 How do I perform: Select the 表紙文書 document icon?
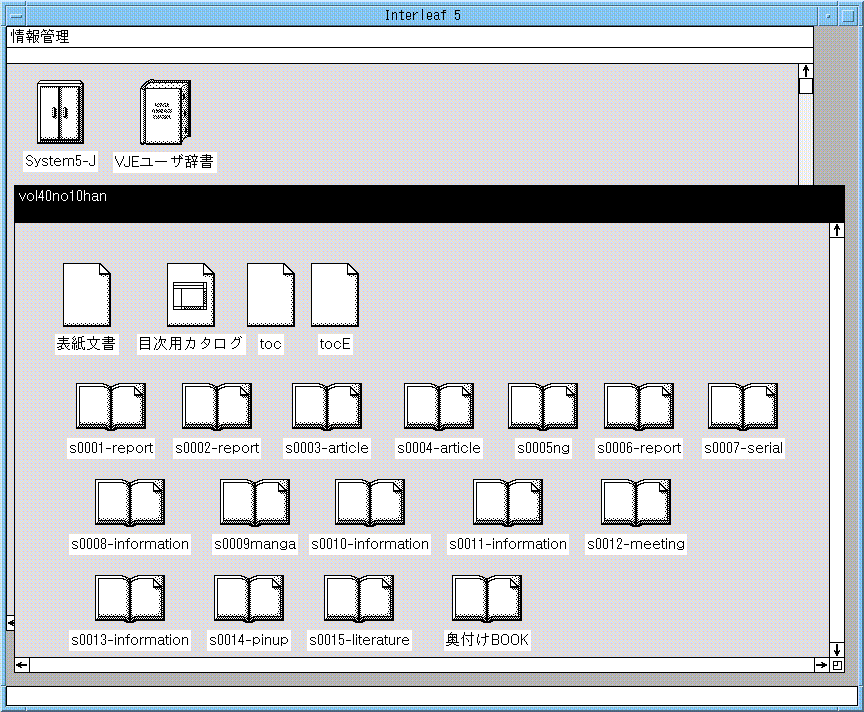tap(87, 295)
